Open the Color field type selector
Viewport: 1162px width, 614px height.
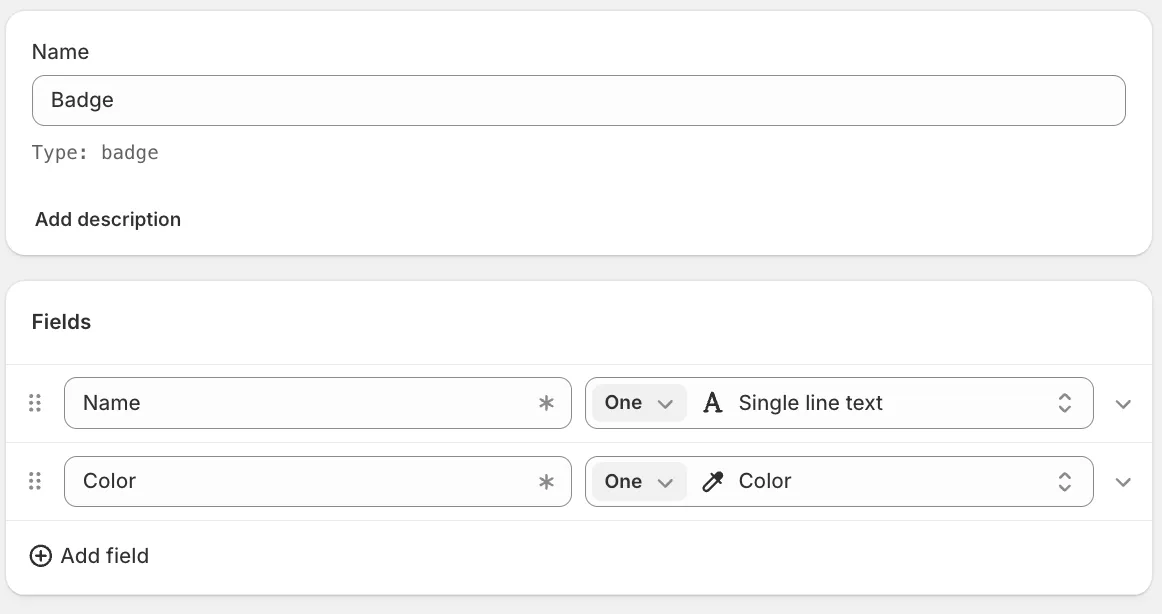(880, 481)
